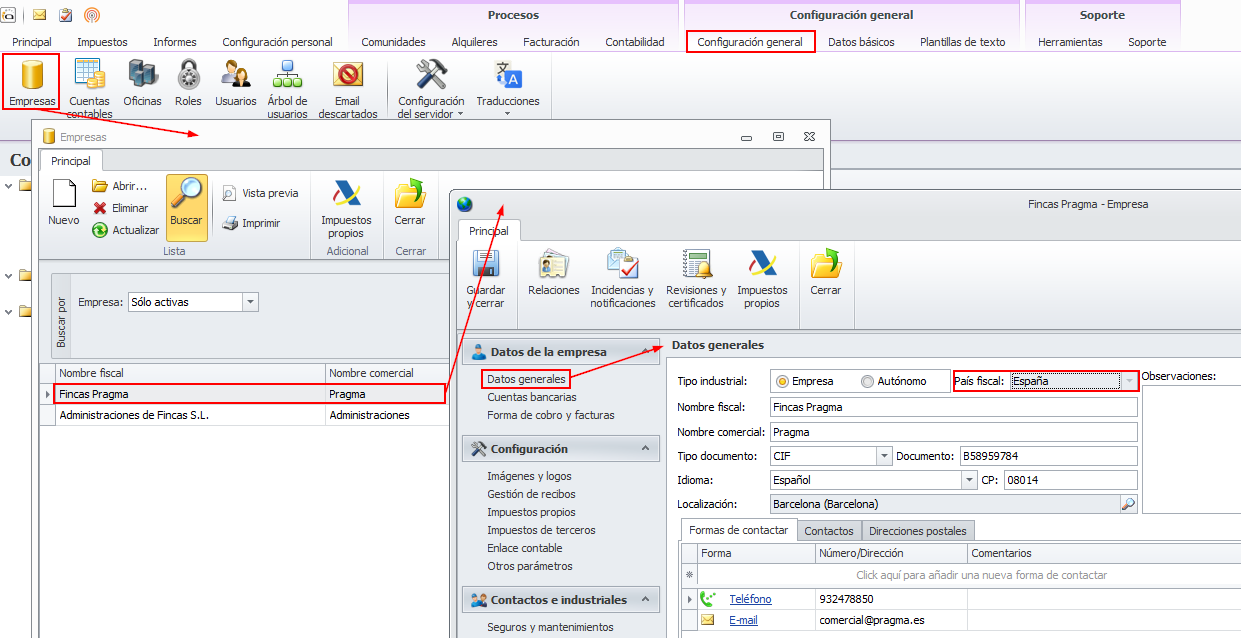Open the Datos básicos tab

[x=861, y=42]
